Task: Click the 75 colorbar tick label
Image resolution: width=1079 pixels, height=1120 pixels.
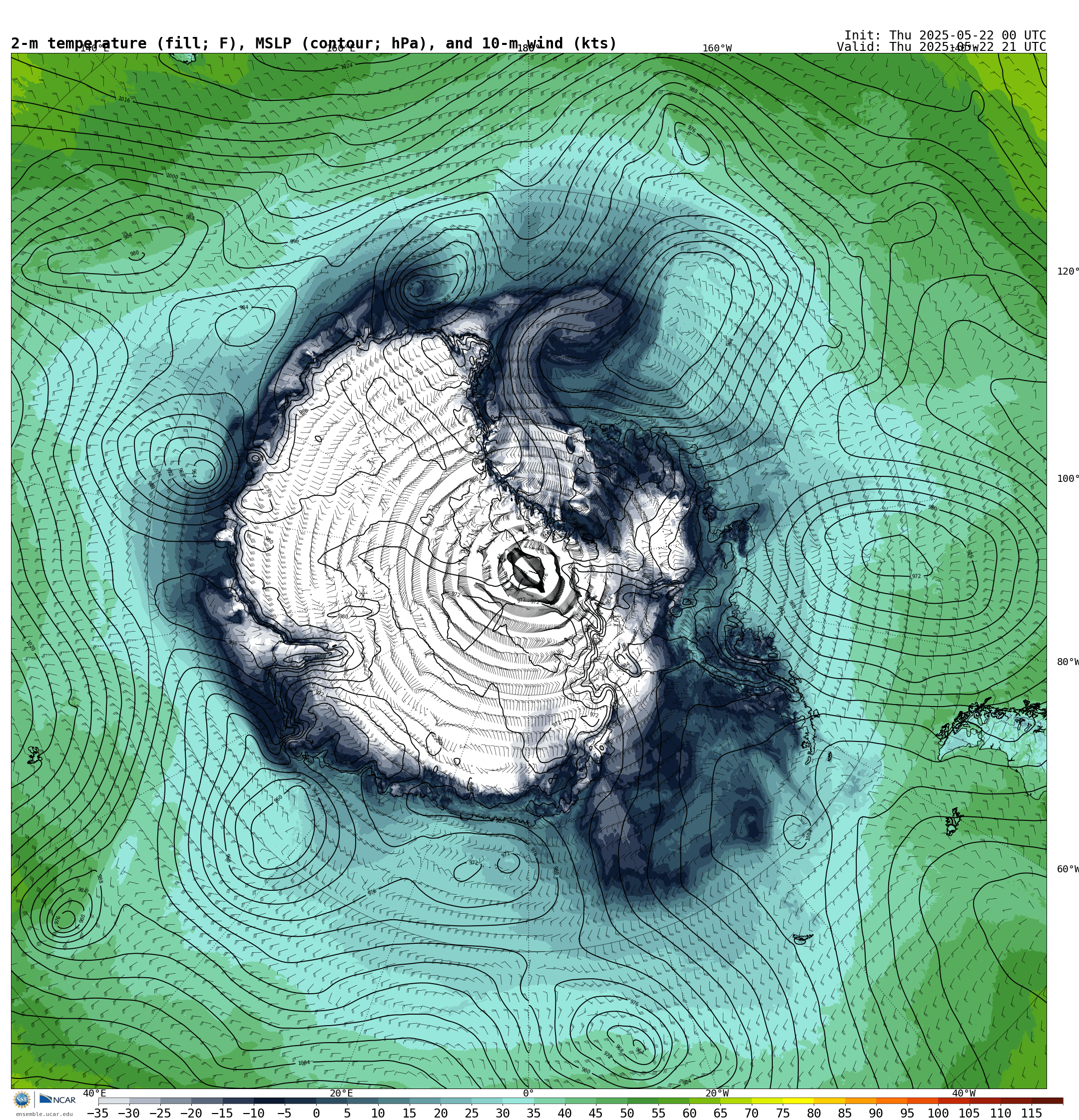Action: pos(783,1113)
